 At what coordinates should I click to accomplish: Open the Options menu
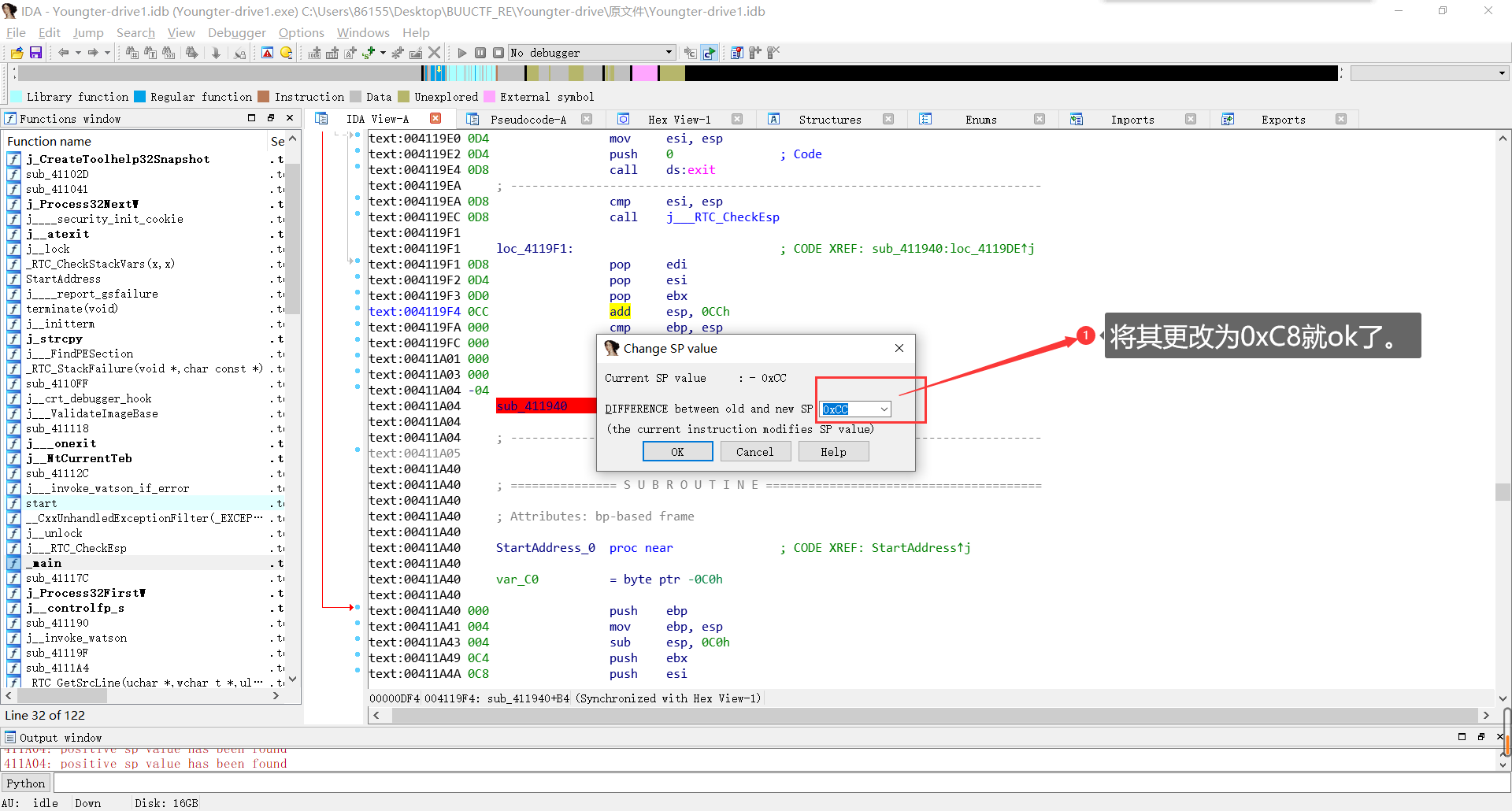click(301, 32)
